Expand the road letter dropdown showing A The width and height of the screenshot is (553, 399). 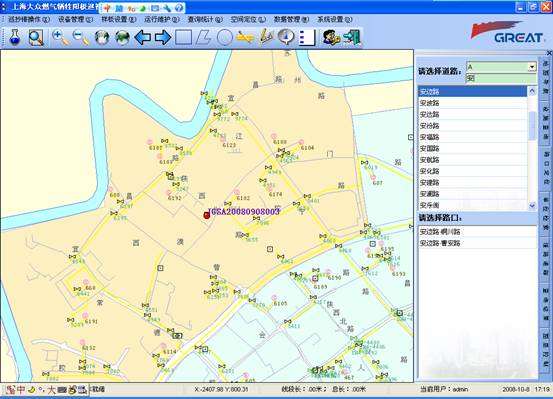532,66
